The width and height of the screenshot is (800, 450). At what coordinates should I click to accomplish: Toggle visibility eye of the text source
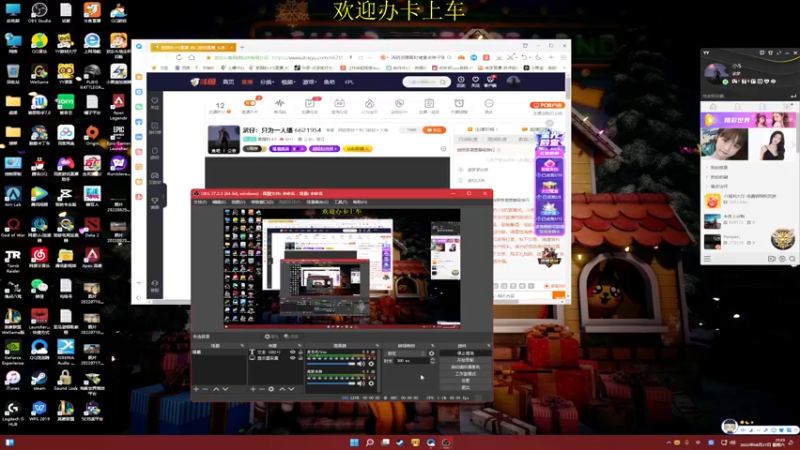pos(293,352)
